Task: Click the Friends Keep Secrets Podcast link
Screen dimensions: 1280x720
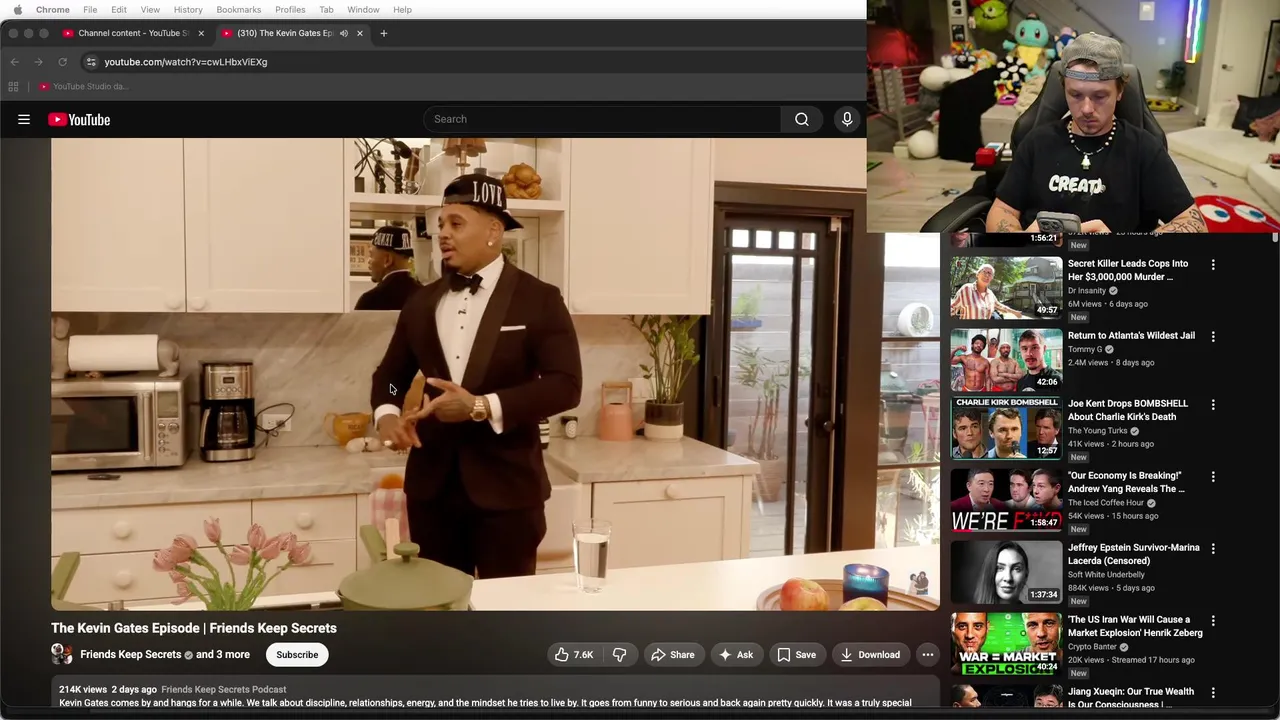Action: (223, 689)
